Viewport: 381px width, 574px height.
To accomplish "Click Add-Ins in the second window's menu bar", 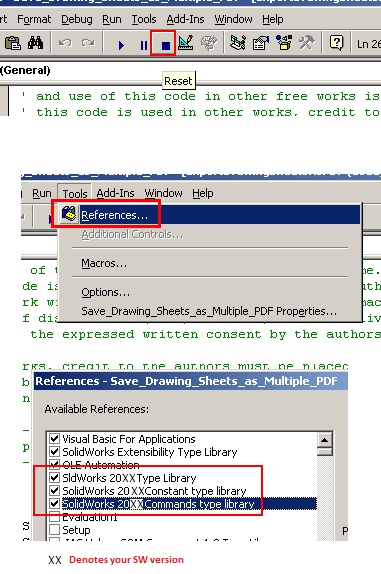I will (115, 193).
